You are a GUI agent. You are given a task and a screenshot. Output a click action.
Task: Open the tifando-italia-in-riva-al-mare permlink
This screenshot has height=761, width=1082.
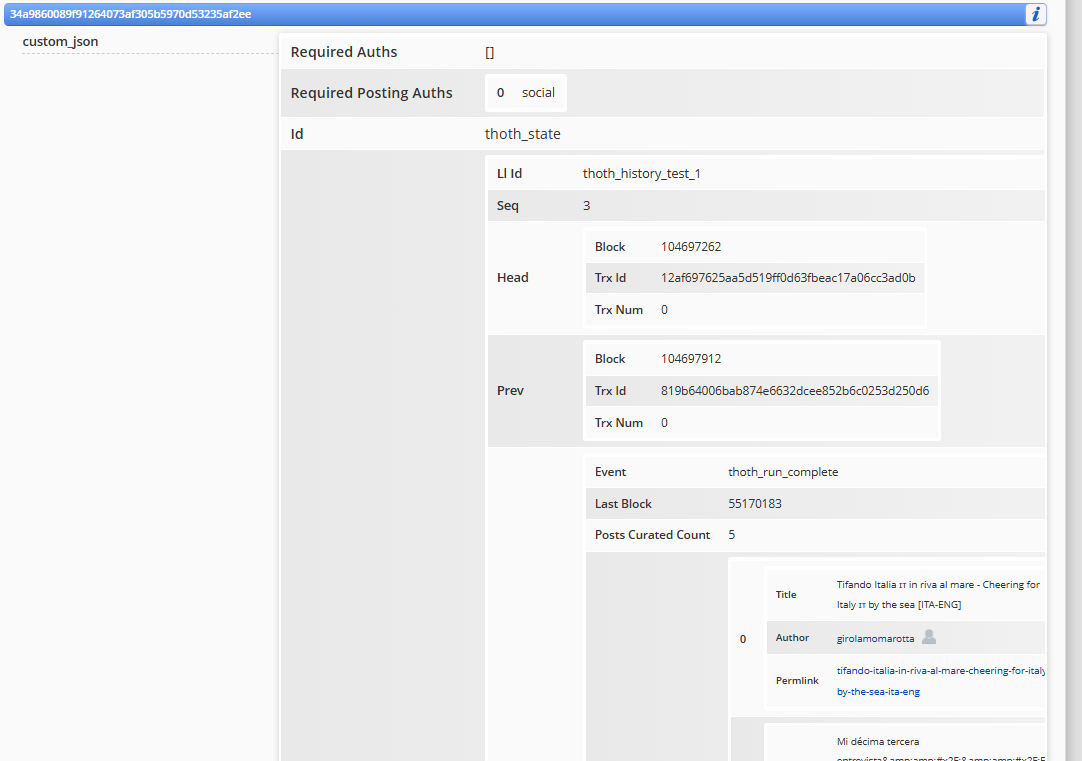coord(940,681)
